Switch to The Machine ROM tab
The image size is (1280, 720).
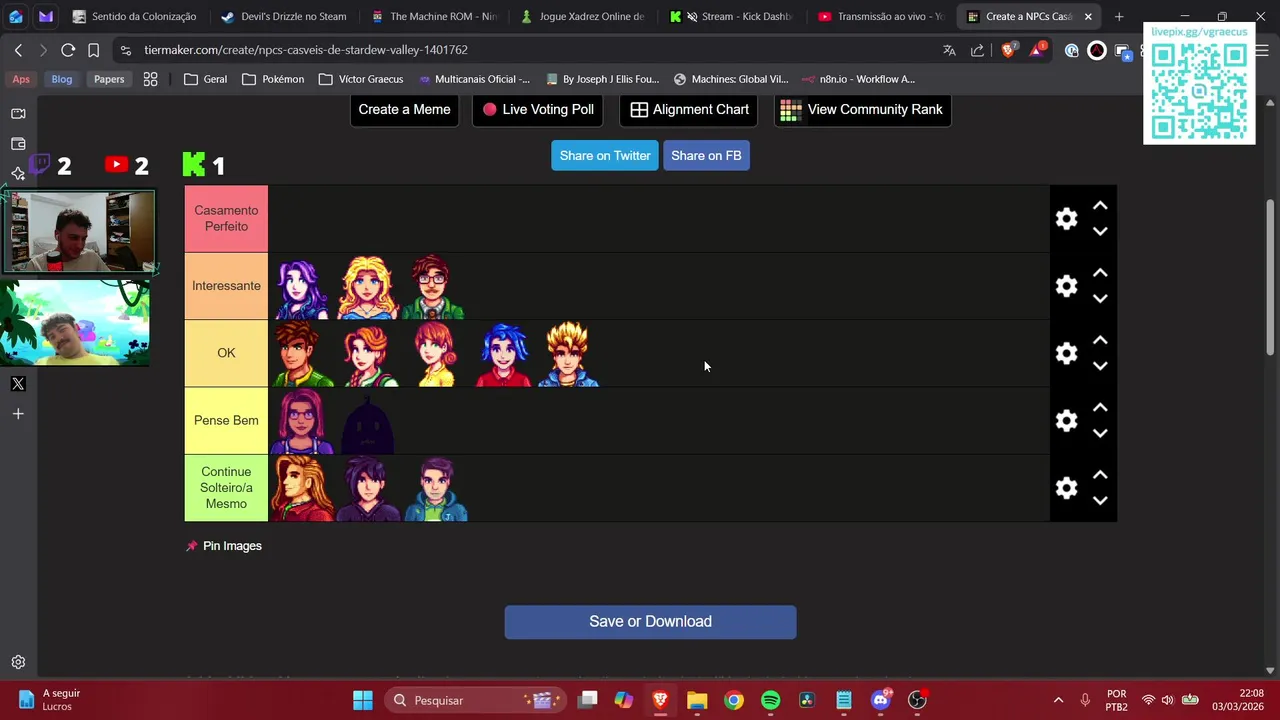tap(434, 16)
